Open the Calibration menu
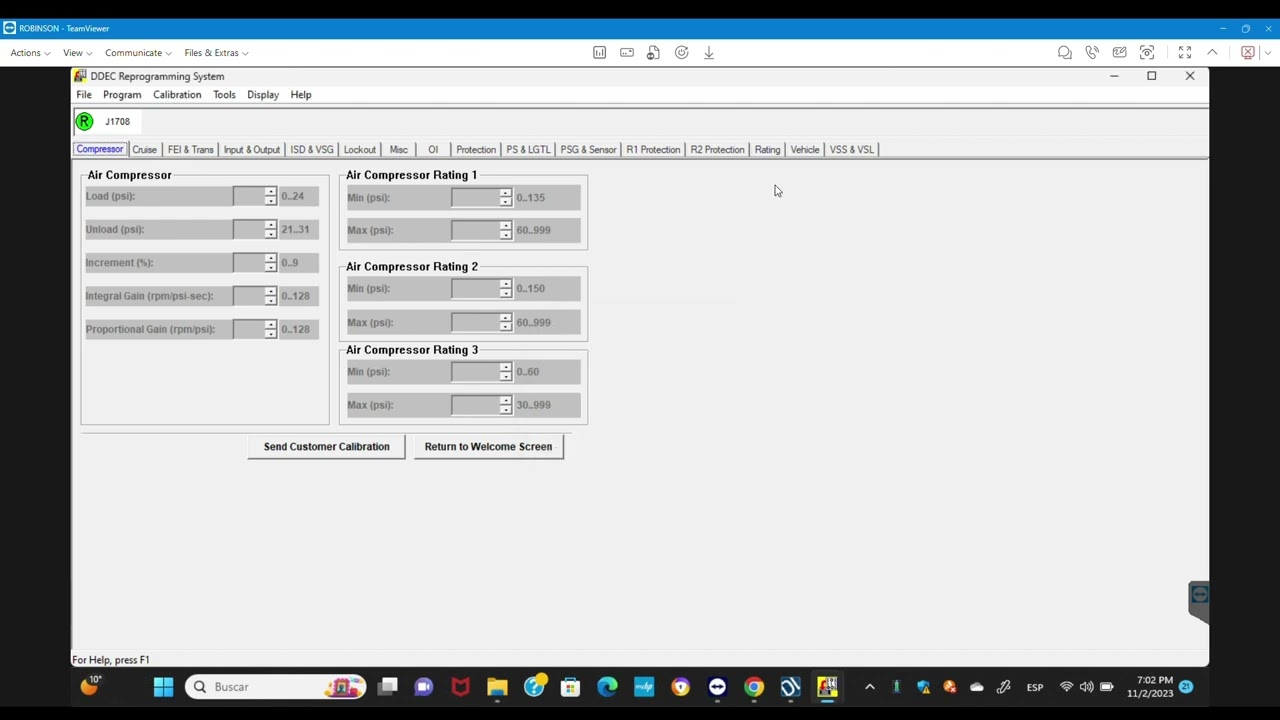 click(x=177, y=95)
